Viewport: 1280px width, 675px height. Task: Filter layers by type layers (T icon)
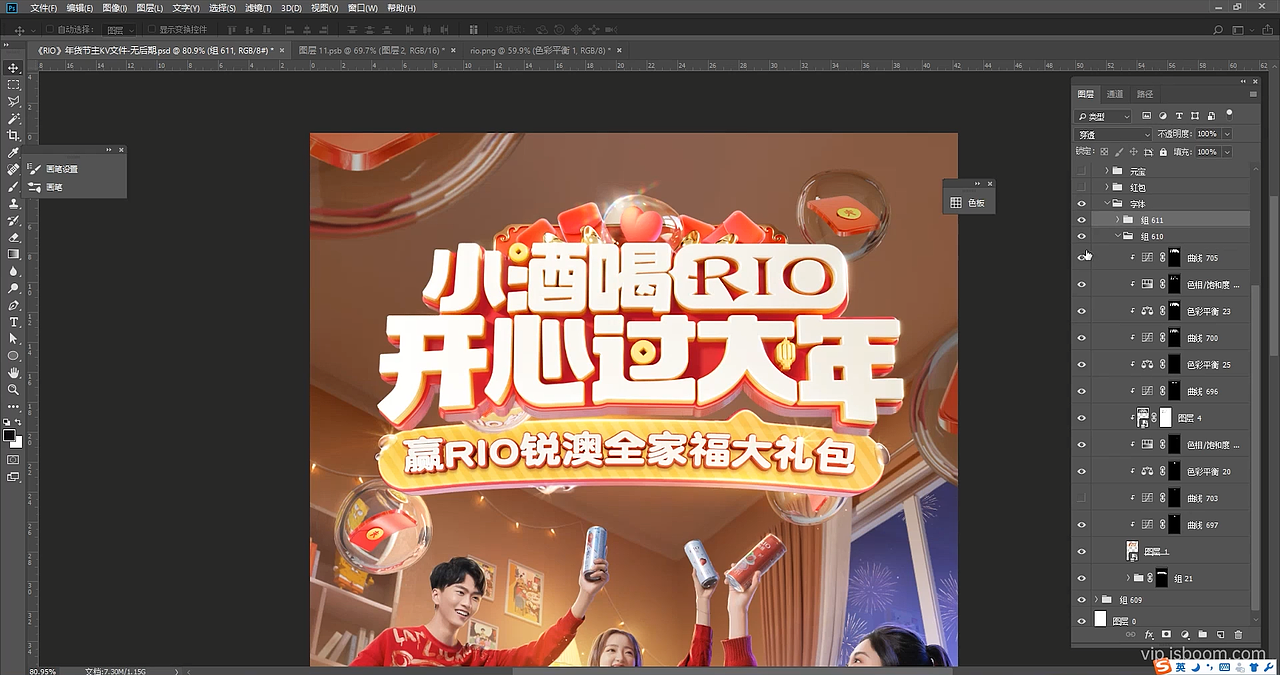1179,116
